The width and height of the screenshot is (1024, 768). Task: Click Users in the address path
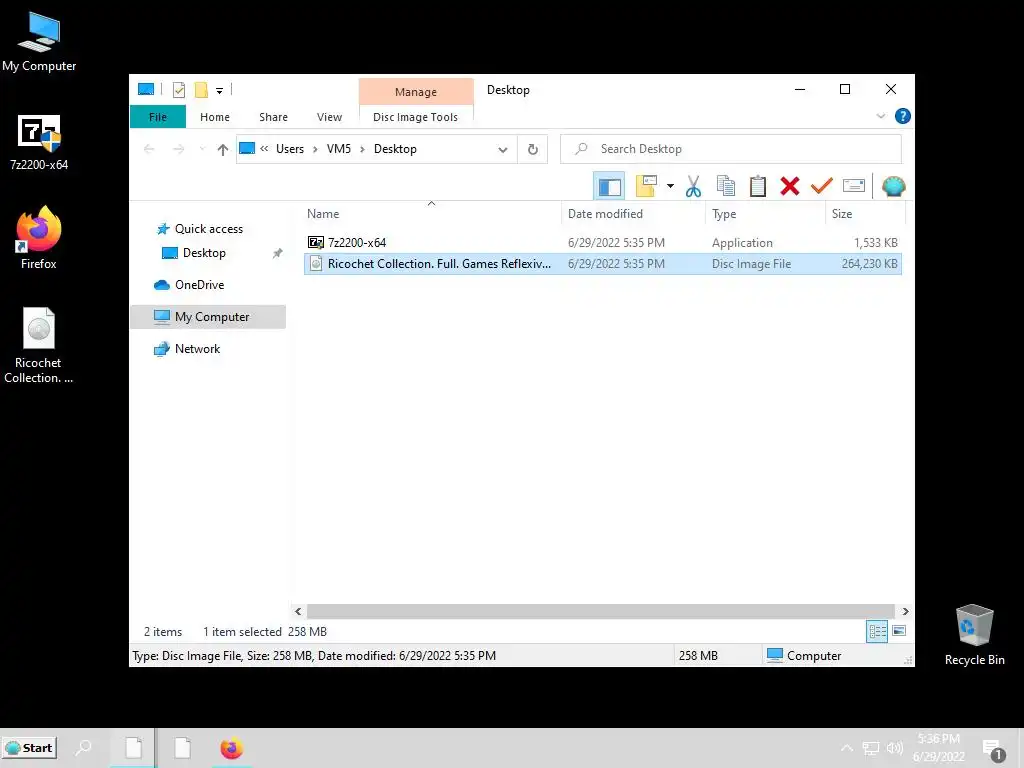click(290, 149)
